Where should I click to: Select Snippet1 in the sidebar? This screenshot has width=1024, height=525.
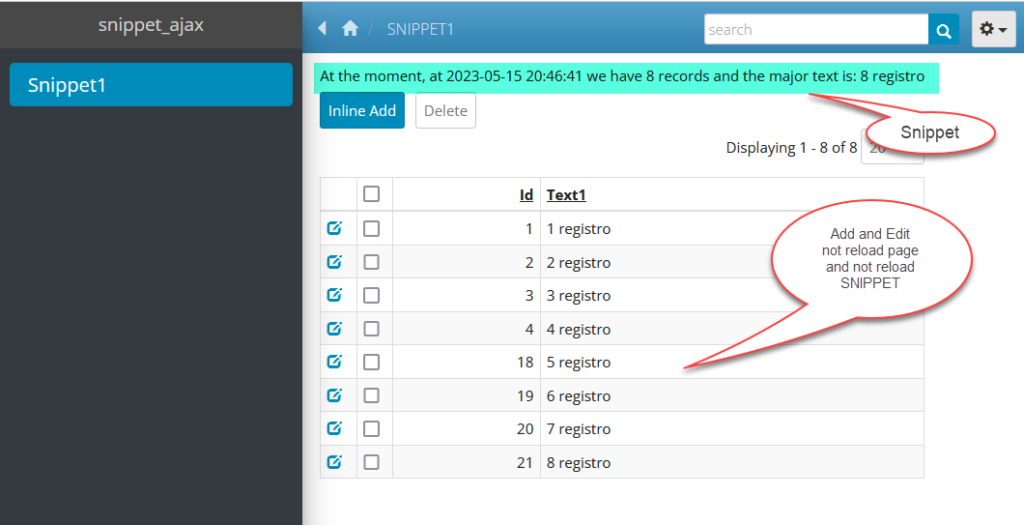coord(151,85)
